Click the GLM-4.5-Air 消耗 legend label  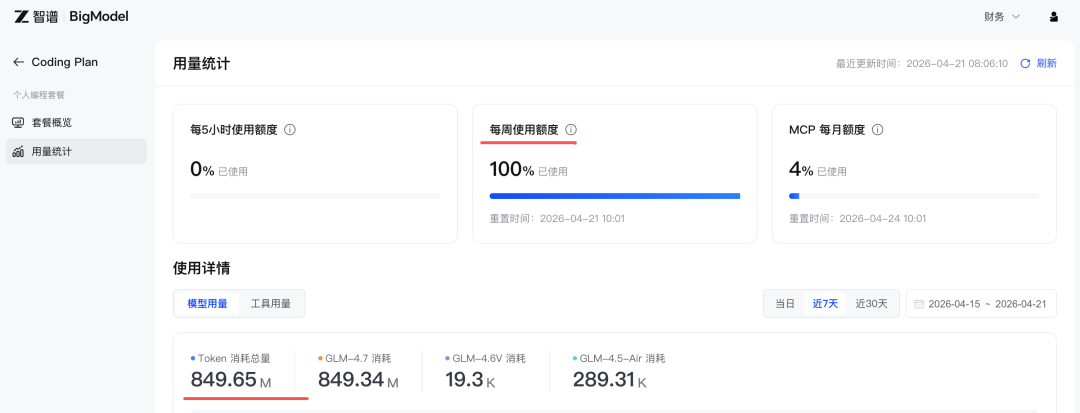tap(622, 359)
